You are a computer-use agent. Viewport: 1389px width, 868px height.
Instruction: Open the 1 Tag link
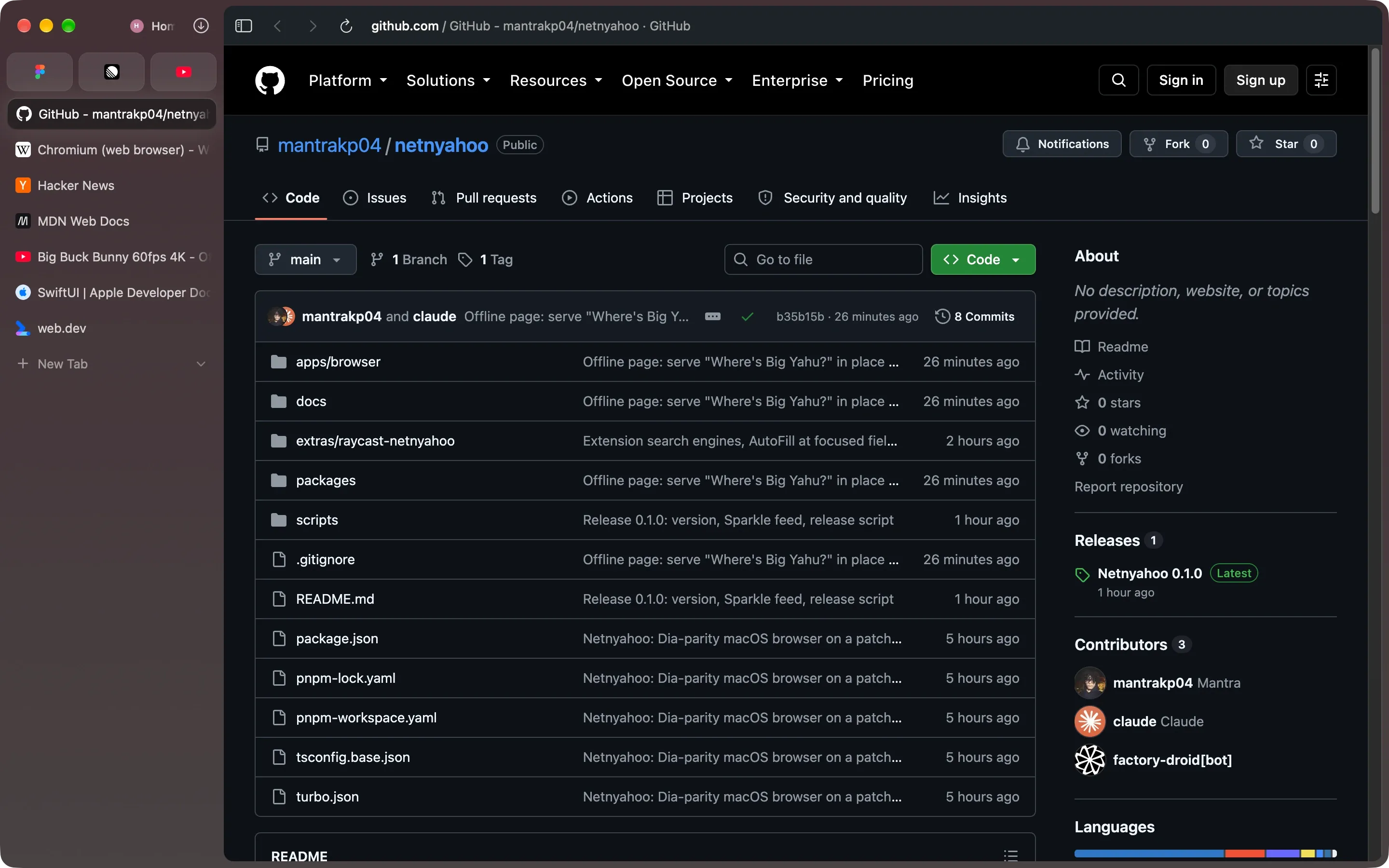point(486,259)
